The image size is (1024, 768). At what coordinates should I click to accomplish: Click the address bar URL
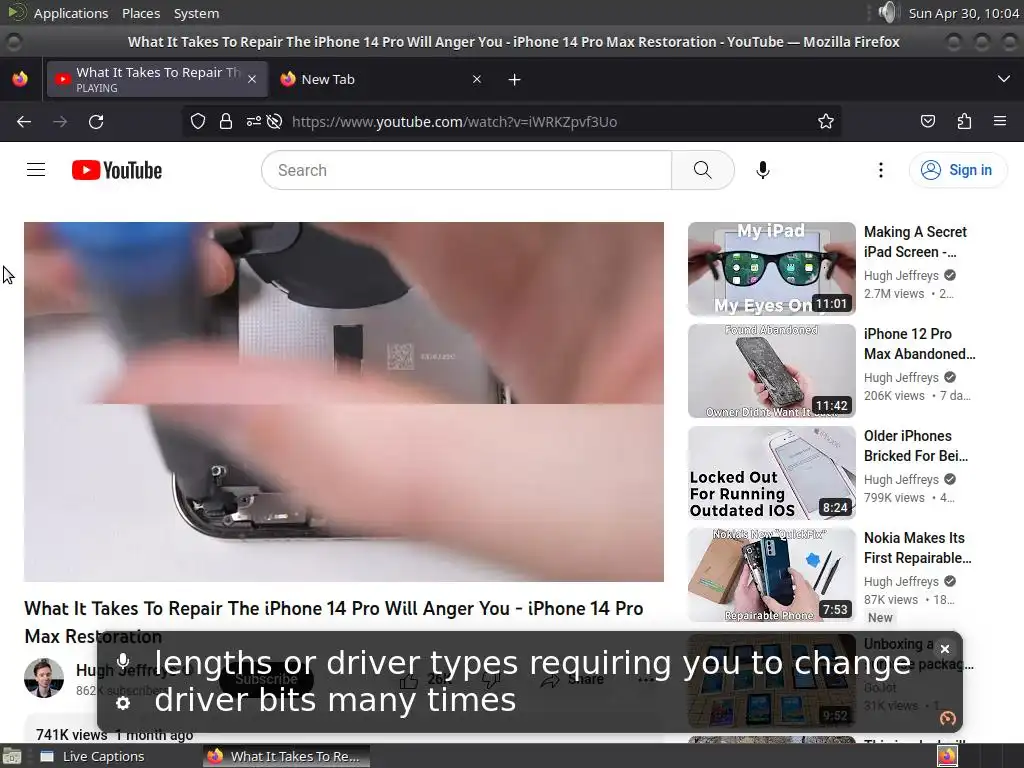pyautogui.click(x=455, y=121)
